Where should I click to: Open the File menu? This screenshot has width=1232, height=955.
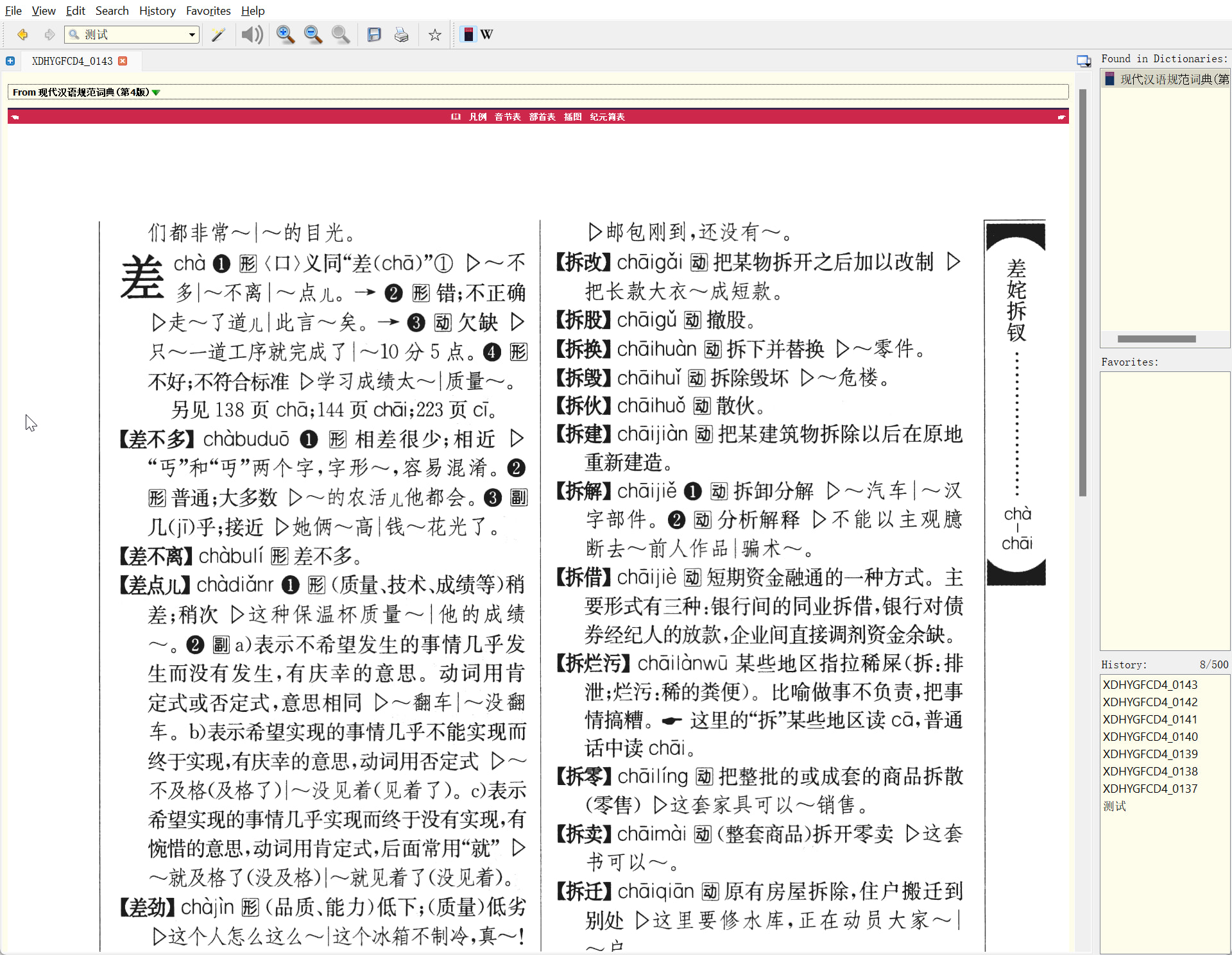(x=13, y=11)
